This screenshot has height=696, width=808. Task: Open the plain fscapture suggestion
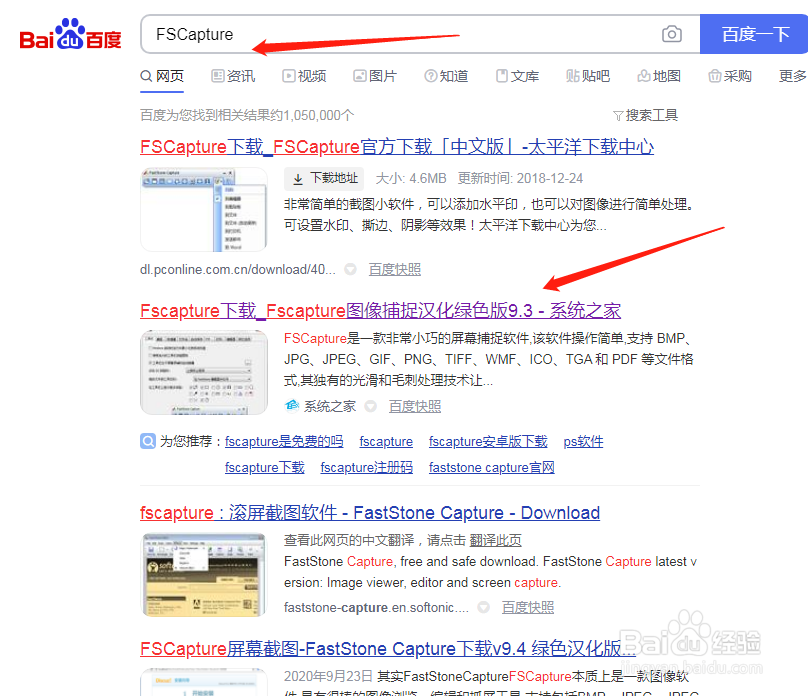click(386, 442)
